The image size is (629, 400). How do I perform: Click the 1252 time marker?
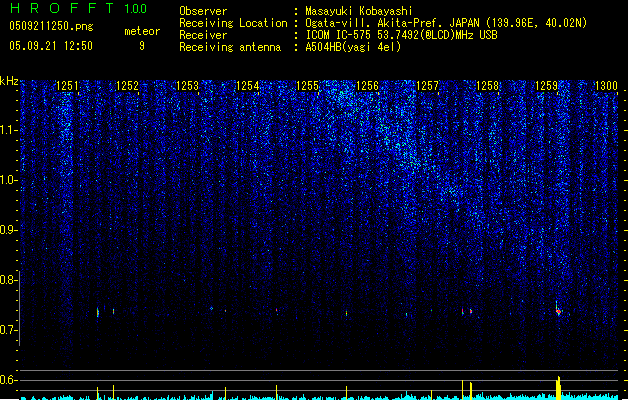(x=127, y=86)
